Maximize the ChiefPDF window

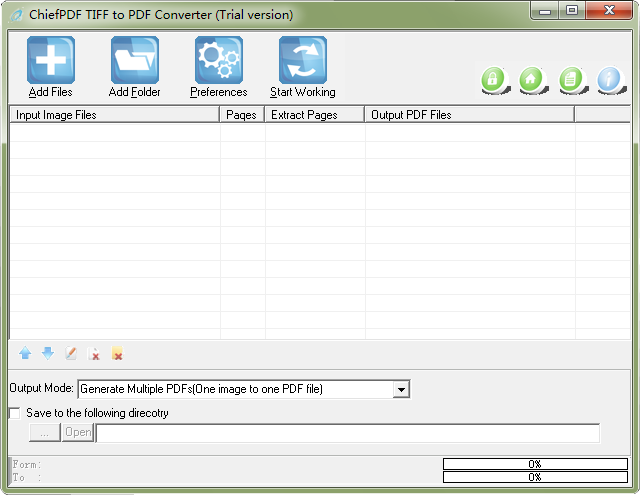point(572,11)
